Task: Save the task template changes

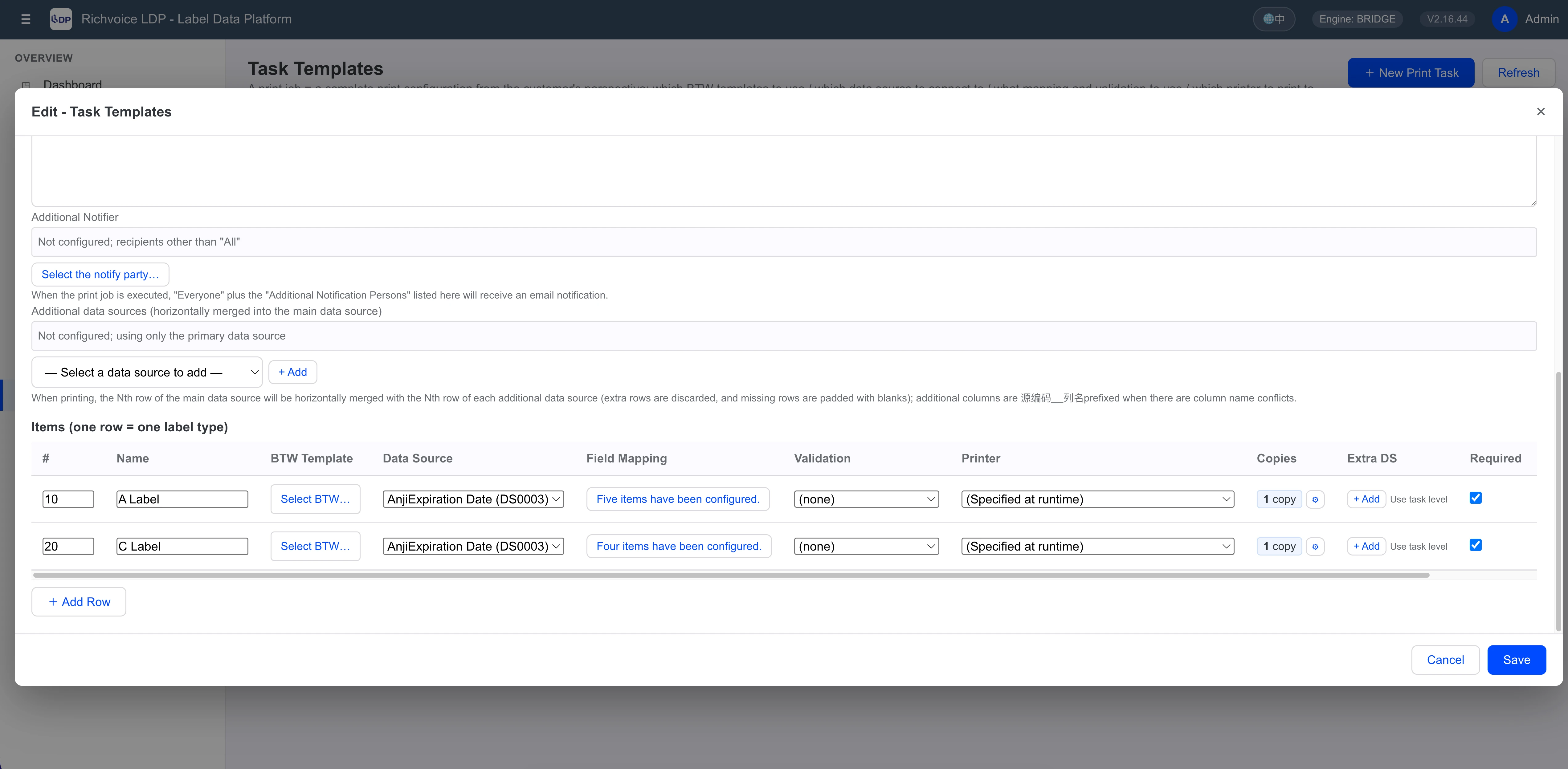Action: (x=1516, y=660)
